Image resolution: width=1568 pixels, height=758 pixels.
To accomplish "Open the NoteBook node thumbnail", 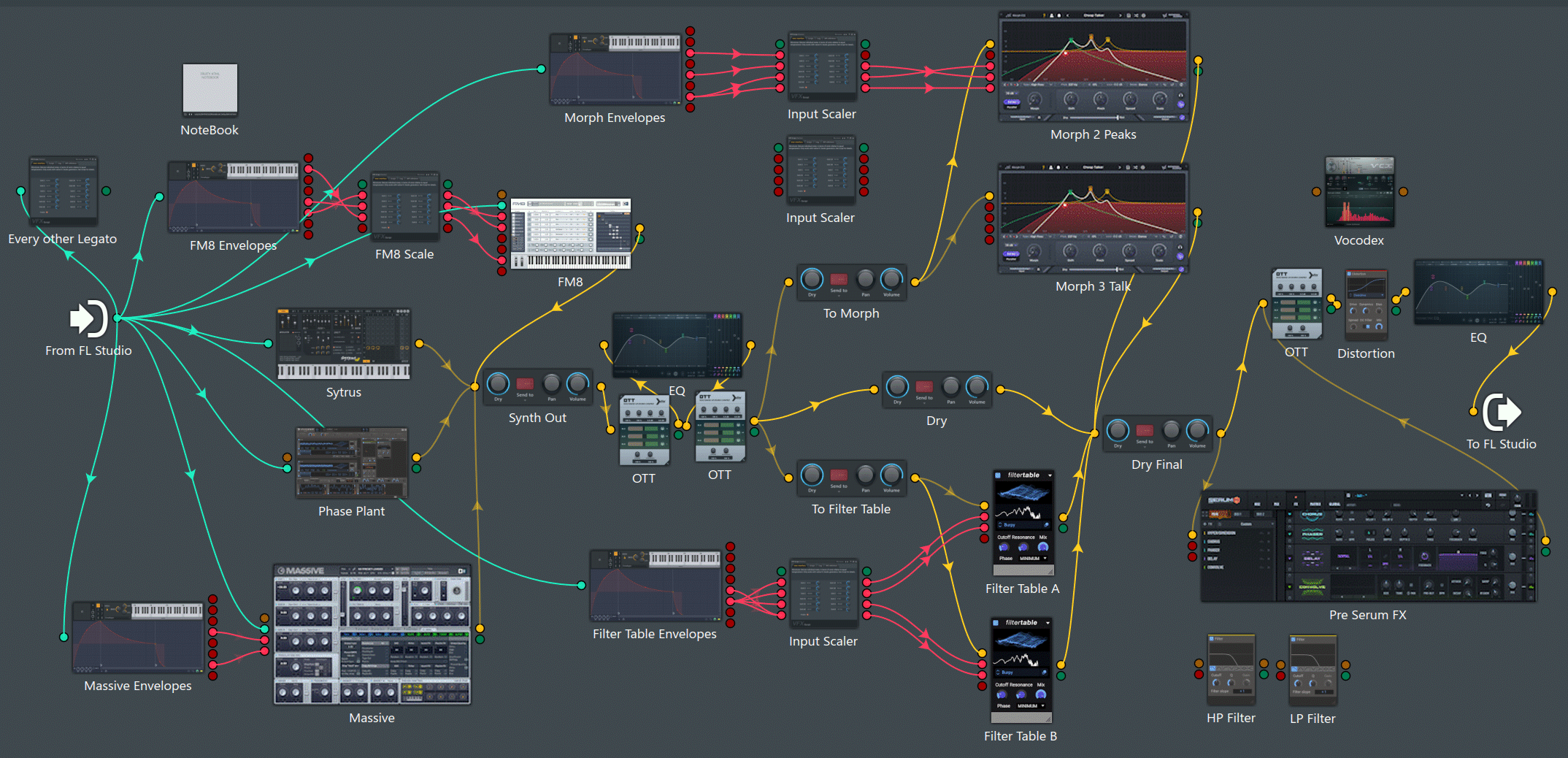I will [210, 91].
